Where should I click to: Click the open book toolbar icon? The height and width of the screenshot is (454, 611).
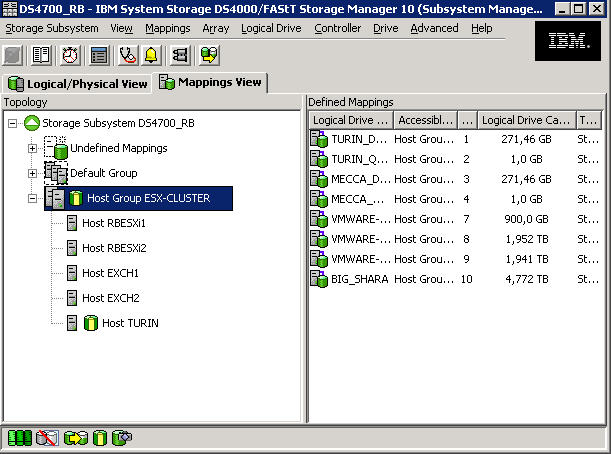click(43, 54)
